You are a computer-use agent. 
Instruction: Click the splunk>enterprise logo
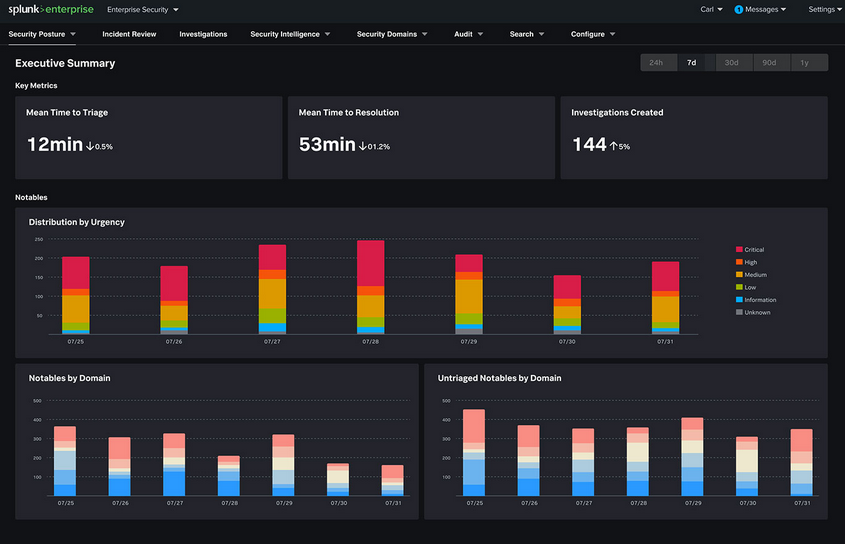coord(51,9)
